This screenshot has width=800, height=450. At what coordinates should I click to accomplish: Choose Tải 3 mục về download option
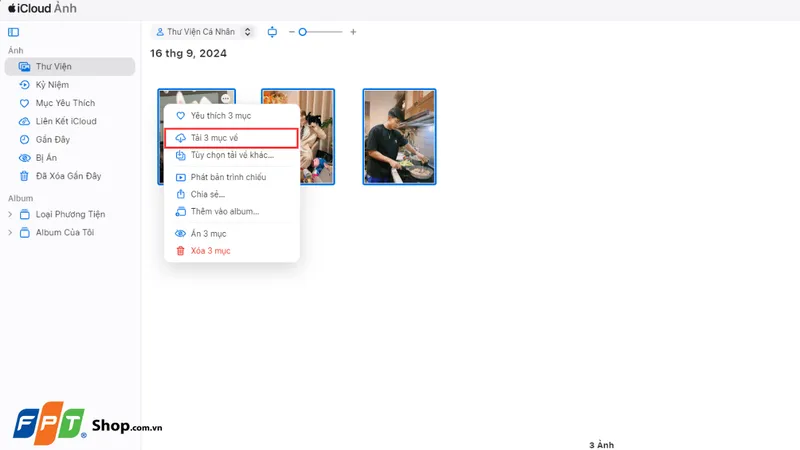click(x=232, y=138)
